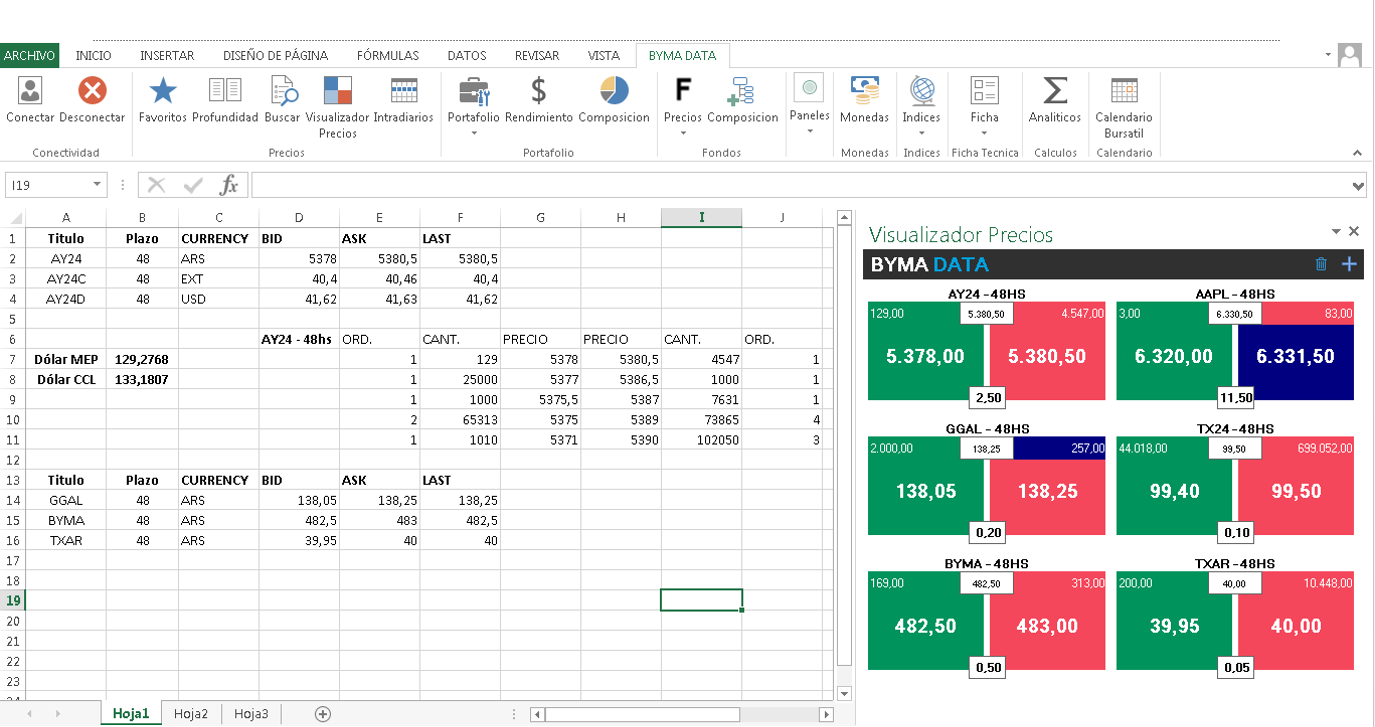Click the insert function fx icon
Image resolution: width=1375 pixels, height=727 pixels.
click(x=229, y=185)
